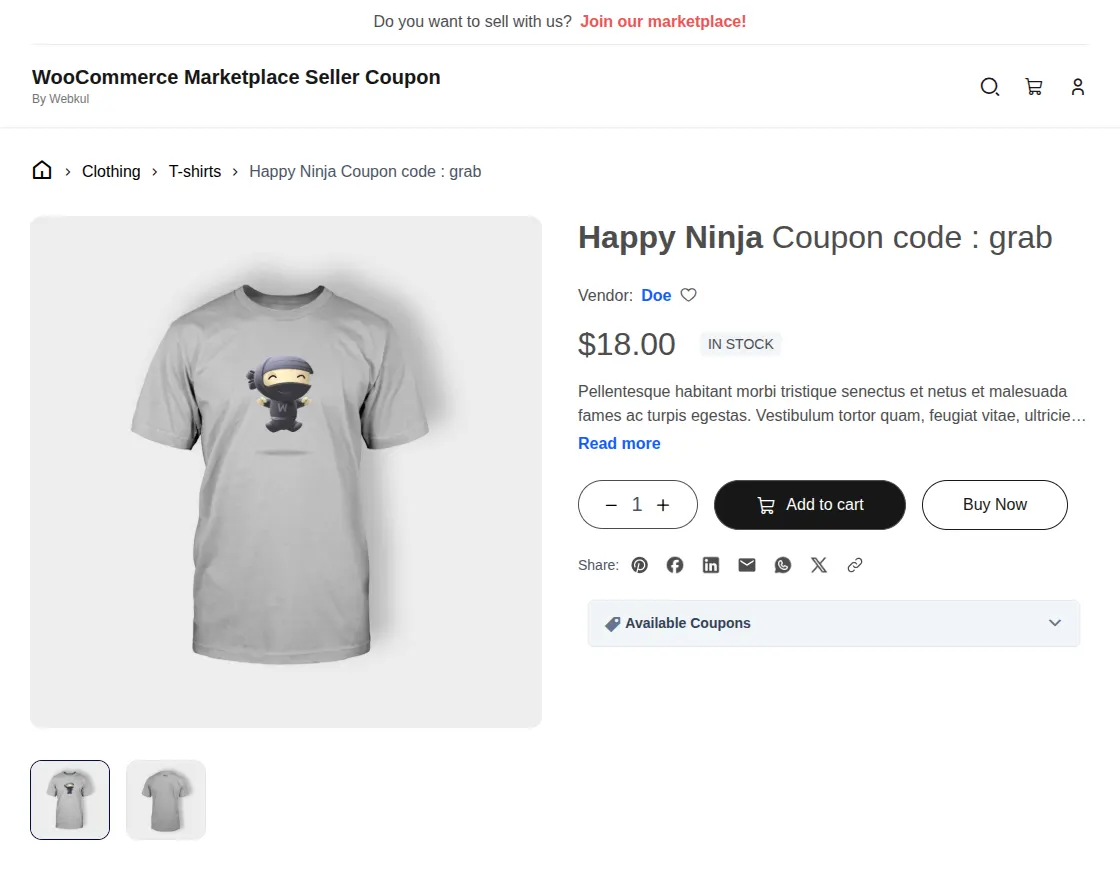Screen dimensions: 1120x880
Task: Open T-shirts breadcrumb category
Action: click(195, 171)
